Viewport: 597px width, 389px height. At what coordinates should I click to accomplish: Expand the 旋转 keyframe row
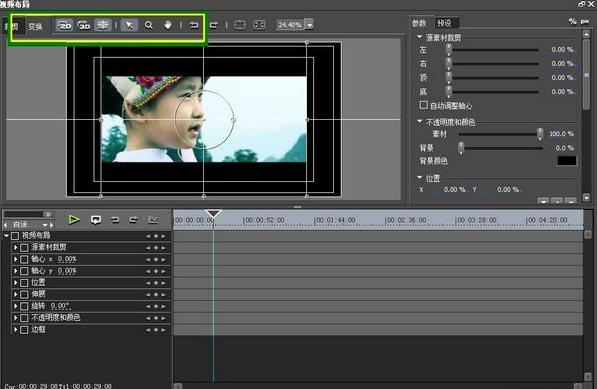coord(16,306)
